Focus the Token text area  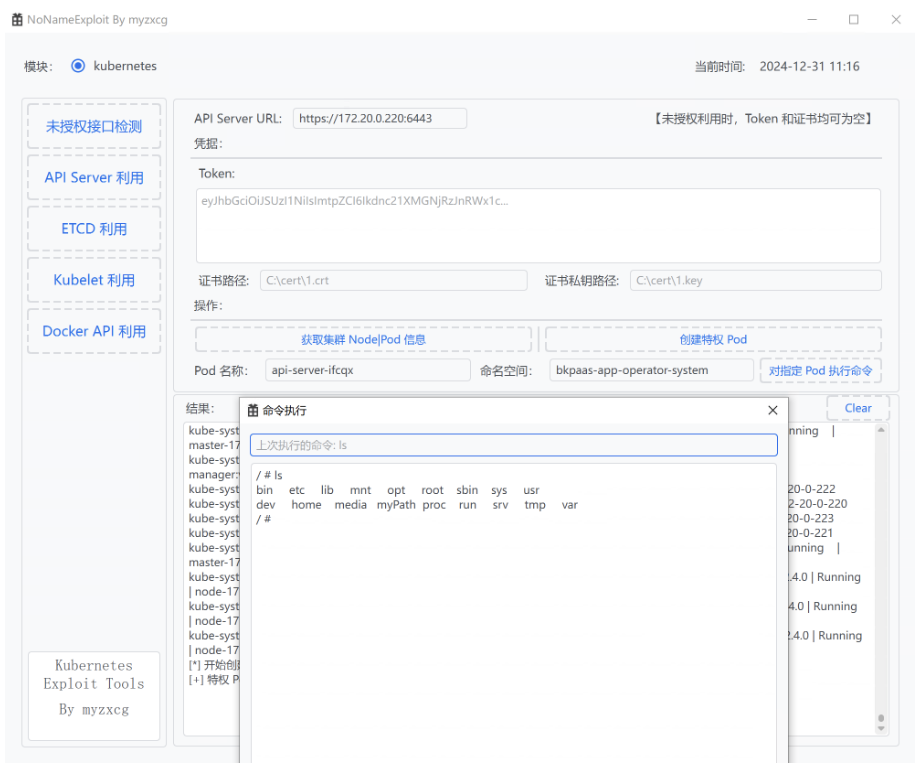click(538, 226)
